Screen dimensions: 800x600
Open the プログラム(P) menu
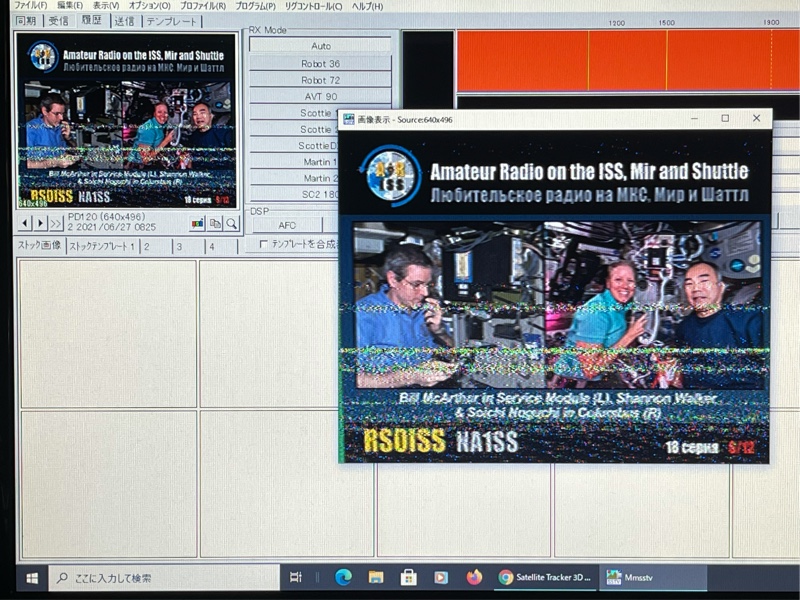click(255, 6)
